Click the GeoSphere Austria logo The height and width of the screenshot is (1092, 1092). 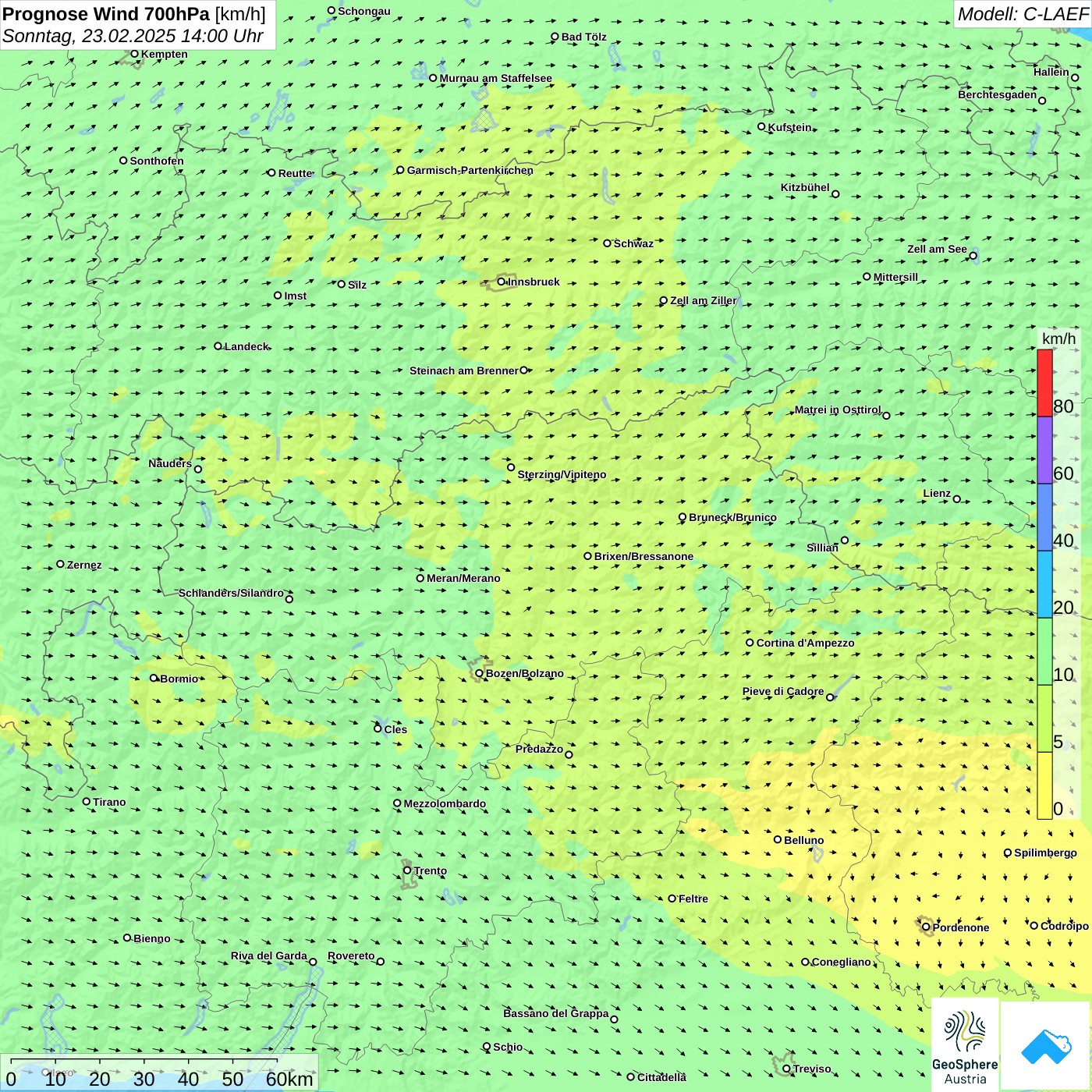965,1044
